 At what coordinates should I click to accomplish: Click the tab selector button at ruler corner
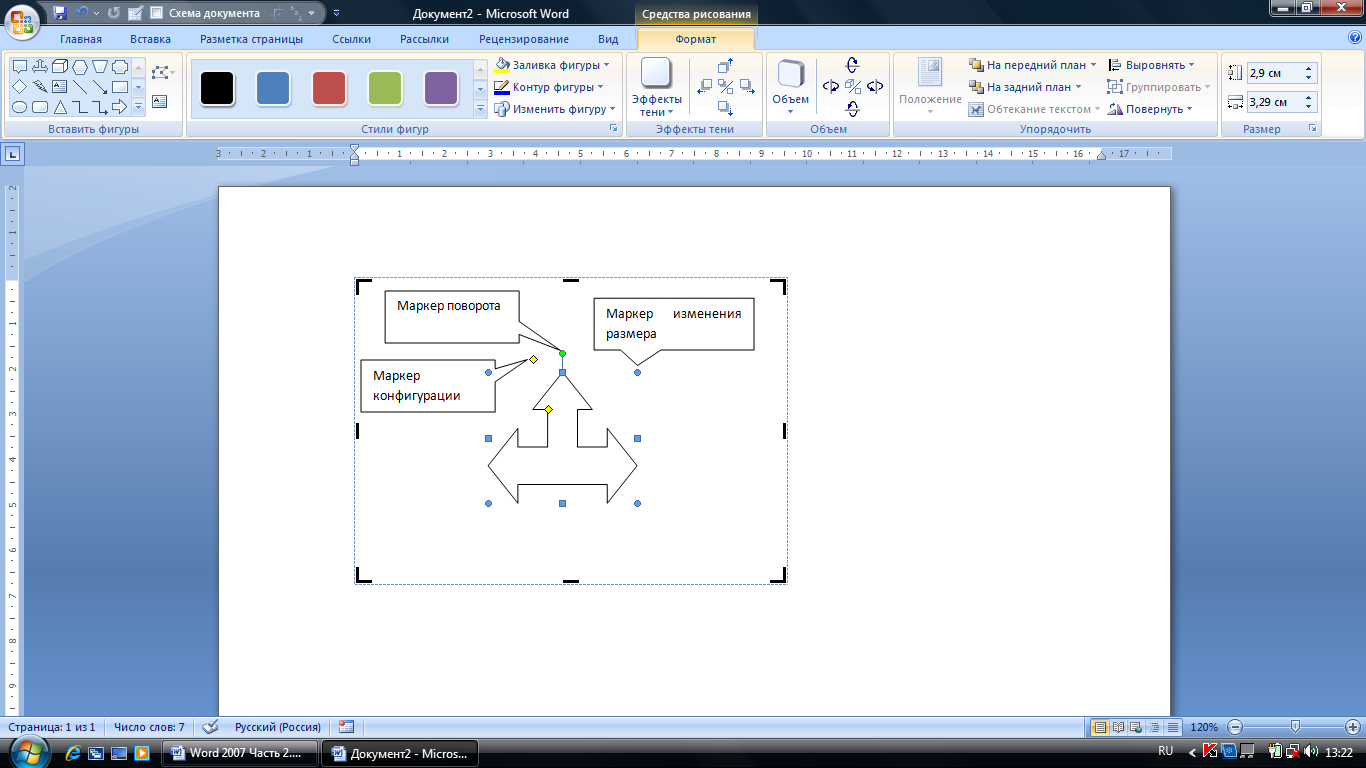point(13,154)
